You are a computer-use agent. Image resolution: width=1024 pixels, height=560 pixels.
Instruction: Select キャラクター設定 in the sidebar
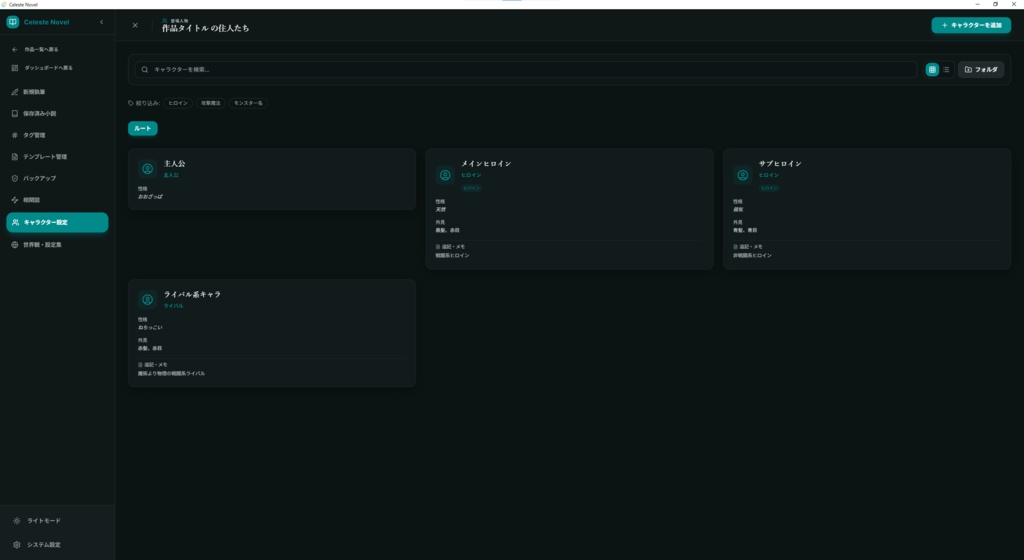(57, 223)
